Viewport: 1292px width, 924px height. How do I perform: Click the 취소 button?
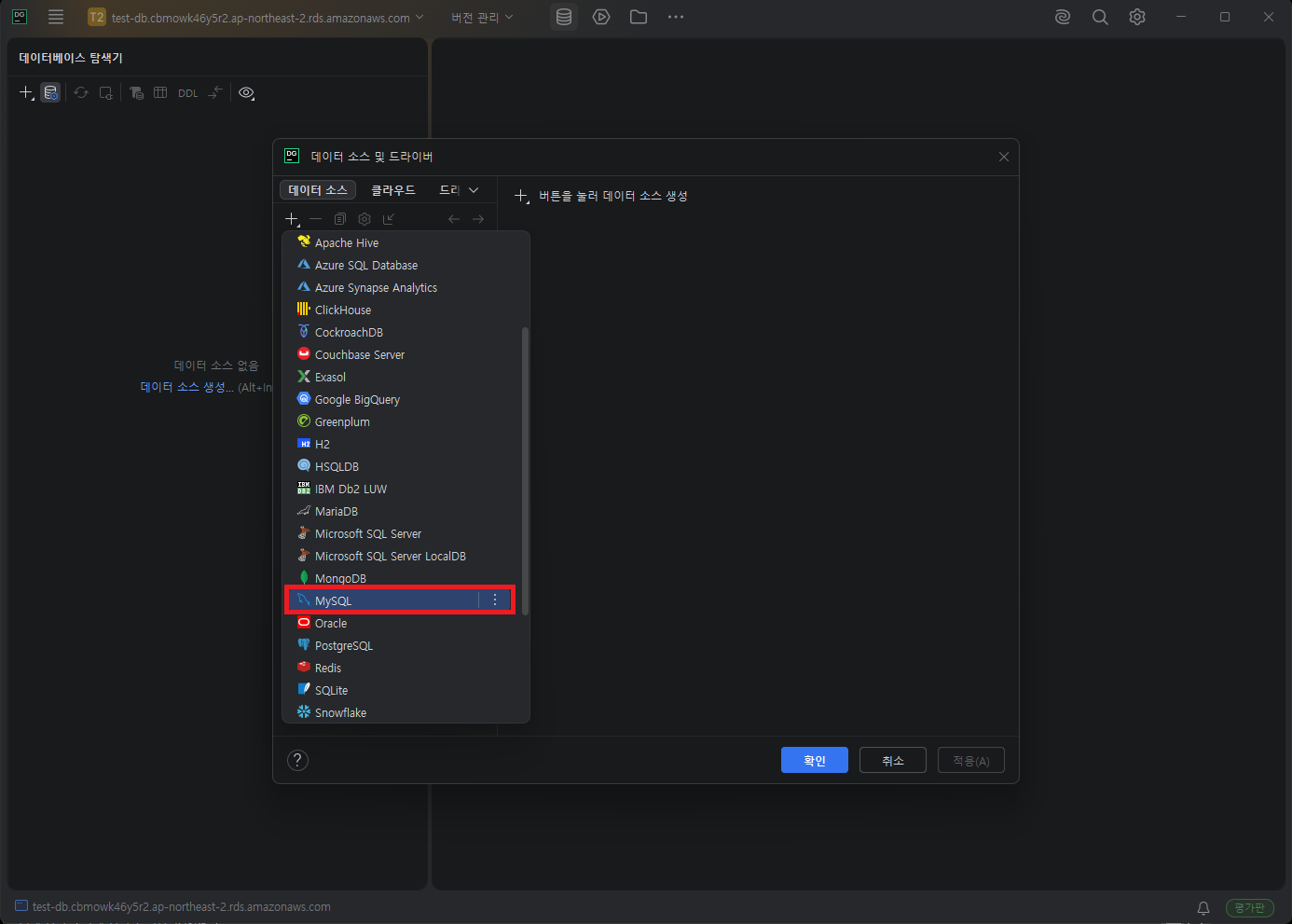click(893, 760)
